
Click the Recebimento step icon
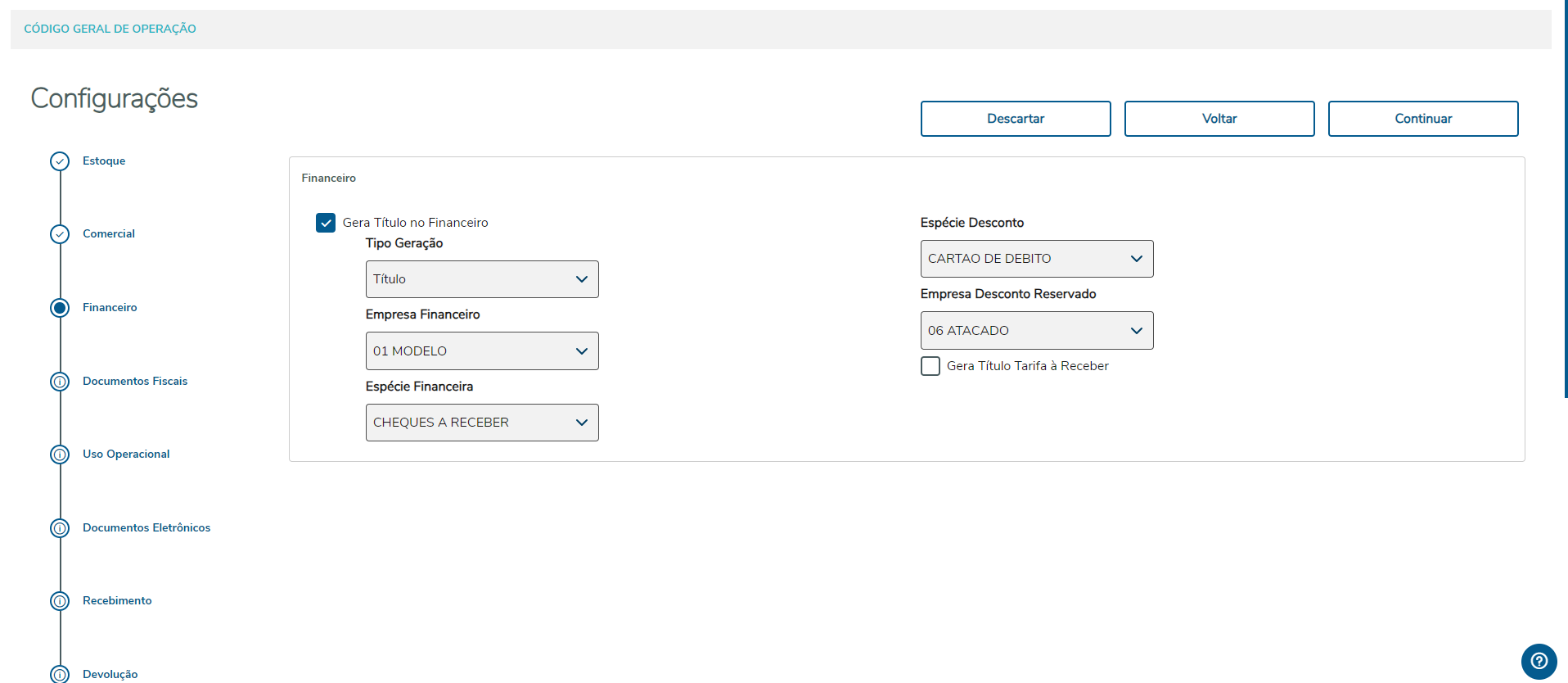click(60, 601)
